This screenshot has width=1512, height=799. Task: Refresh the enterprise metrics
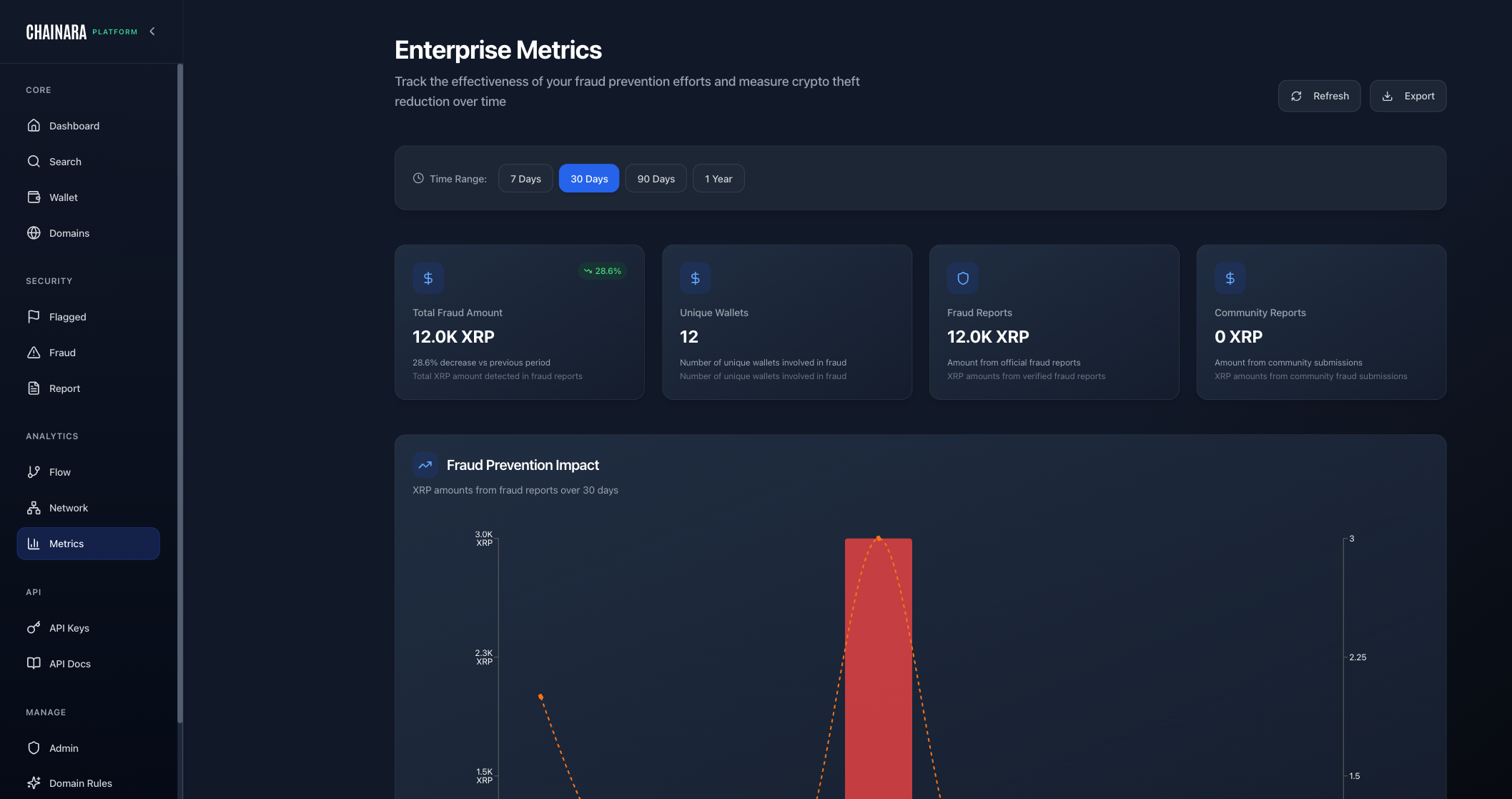[x=1319, y=96]
